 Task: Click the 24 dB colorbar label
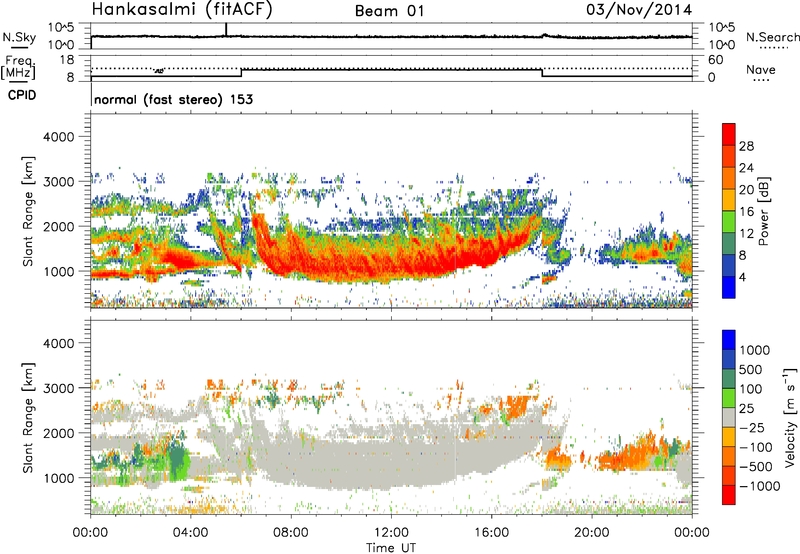click(746, 168)
